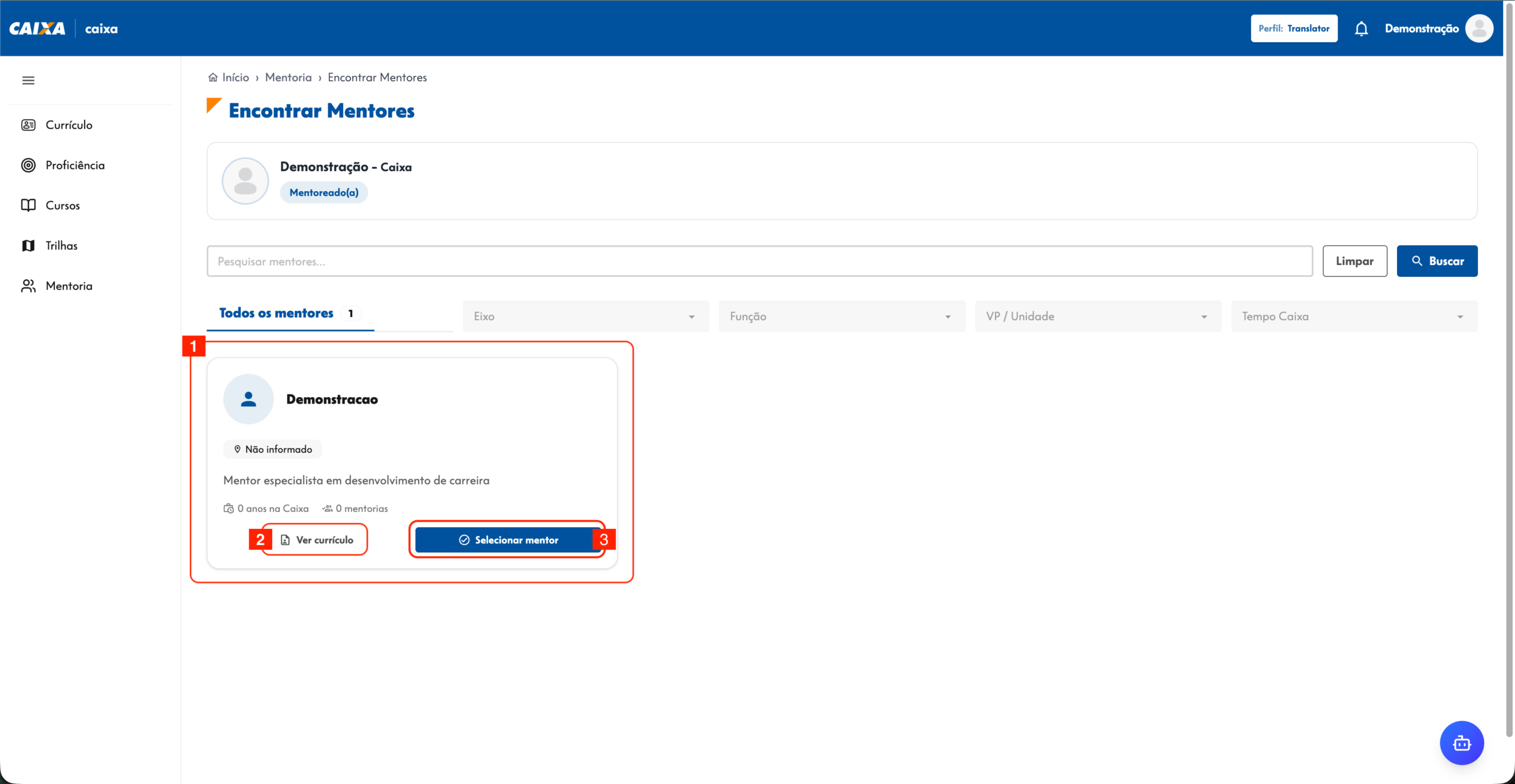Click the user avatar in header
This screenshot has height=784, width=1515.
(1479, 28)
